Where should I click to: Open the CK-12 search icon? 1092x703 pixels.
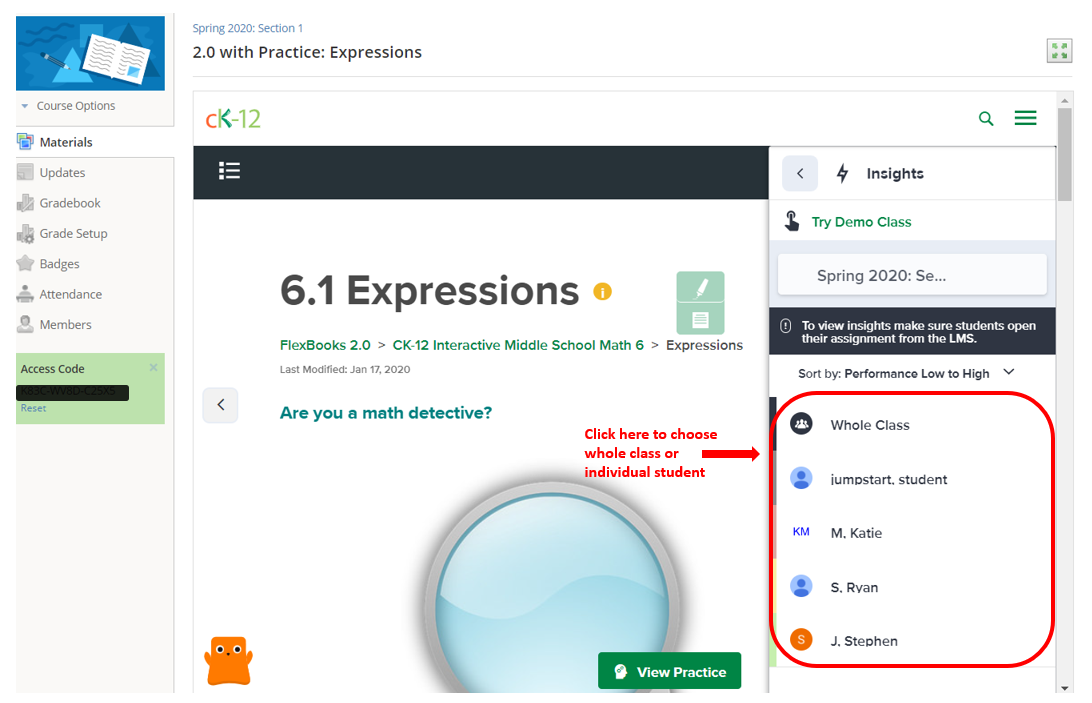pyautogui.click(x=985, y=118)
